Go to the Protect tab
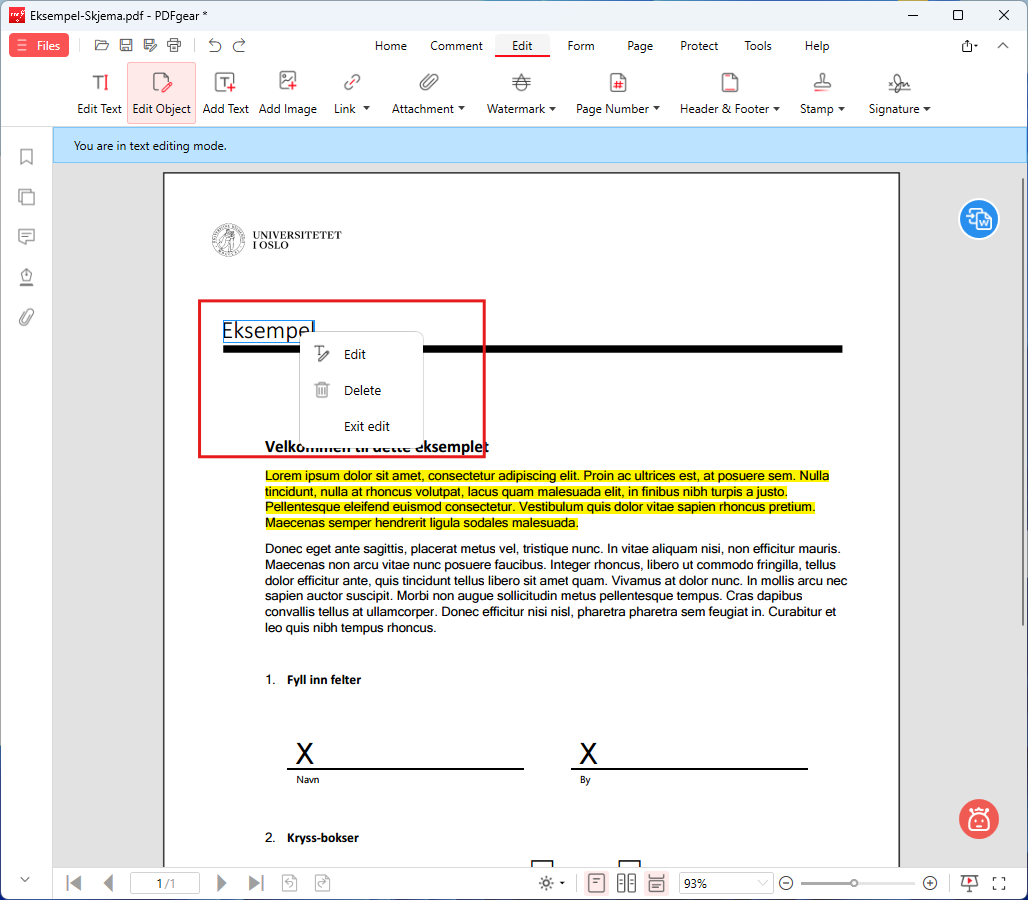1028x900 pixels. point(699,46)
